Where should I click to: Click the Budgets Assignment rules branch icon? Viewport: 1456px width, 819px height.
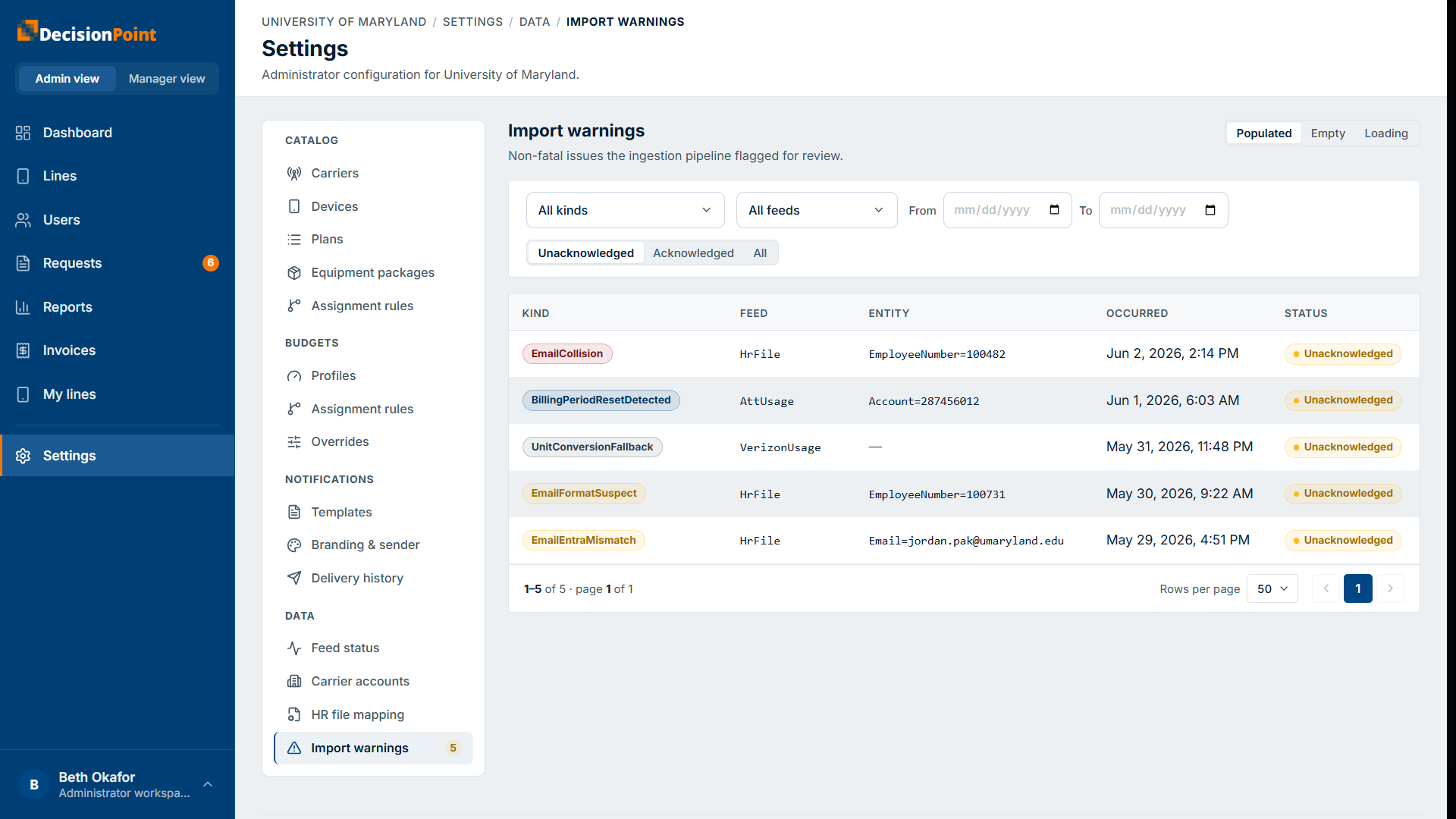(x=294, y=409)
